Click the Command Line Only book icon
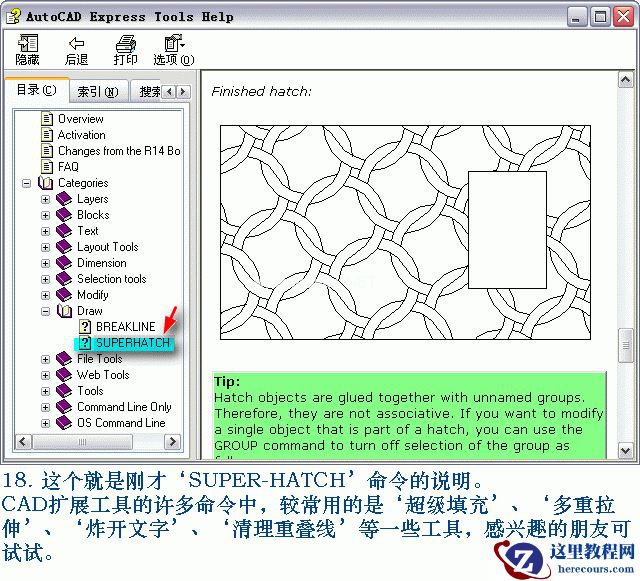 [x=64, y=407]
